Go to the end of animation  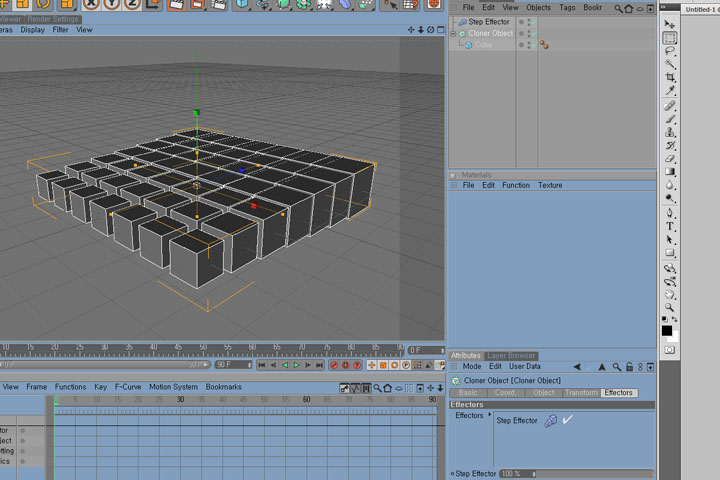[319, 365]
